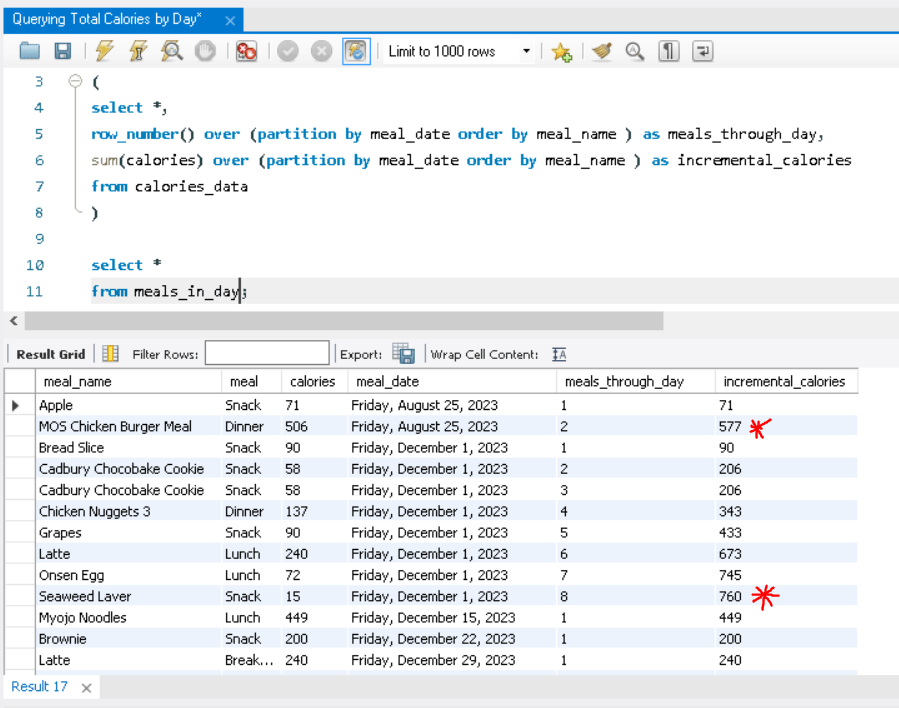Switch to the Result 17 tab
This screenshot has width=899, height=708.
39,687
